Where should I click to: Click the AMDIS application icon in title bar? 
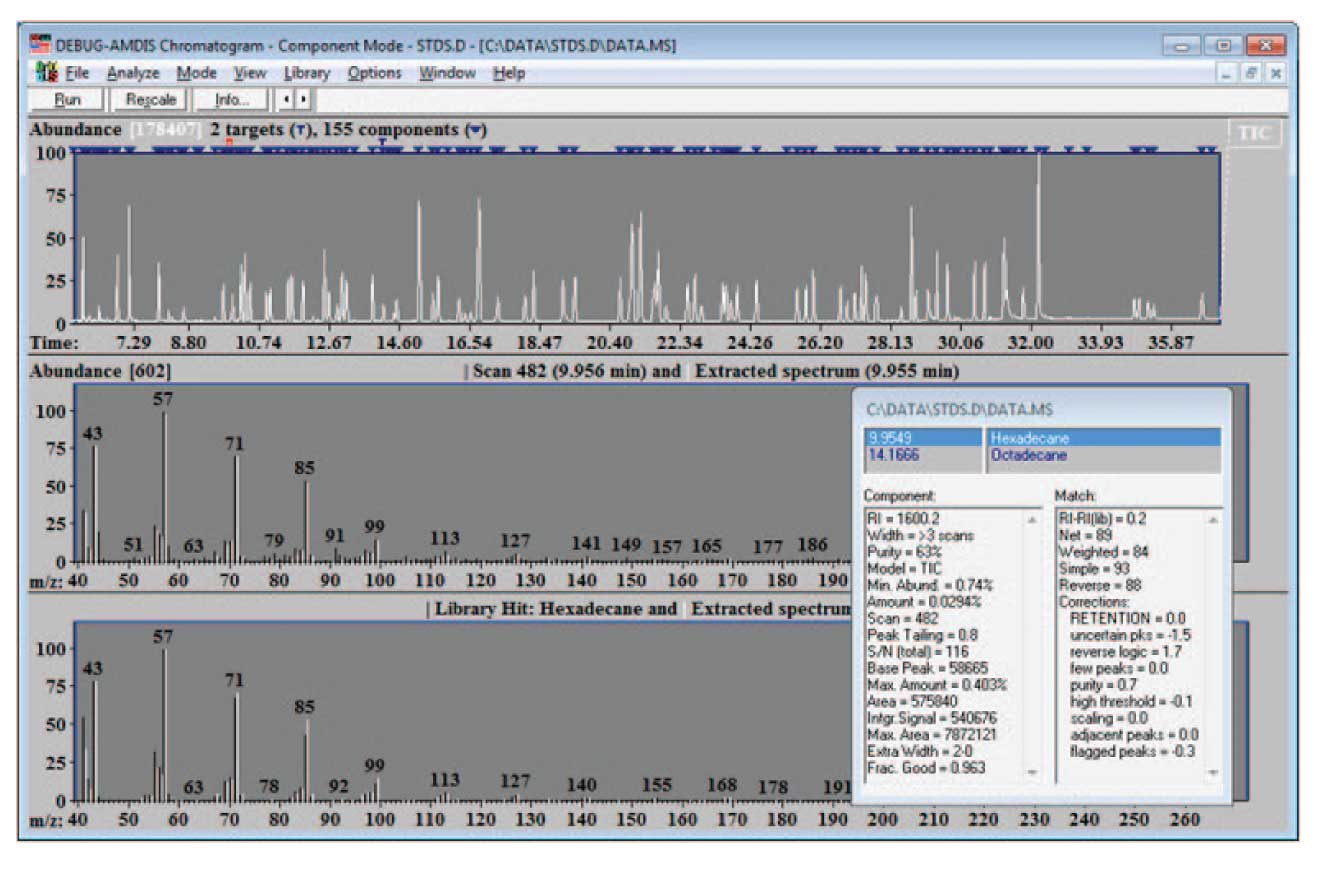[x=40, y=45]
